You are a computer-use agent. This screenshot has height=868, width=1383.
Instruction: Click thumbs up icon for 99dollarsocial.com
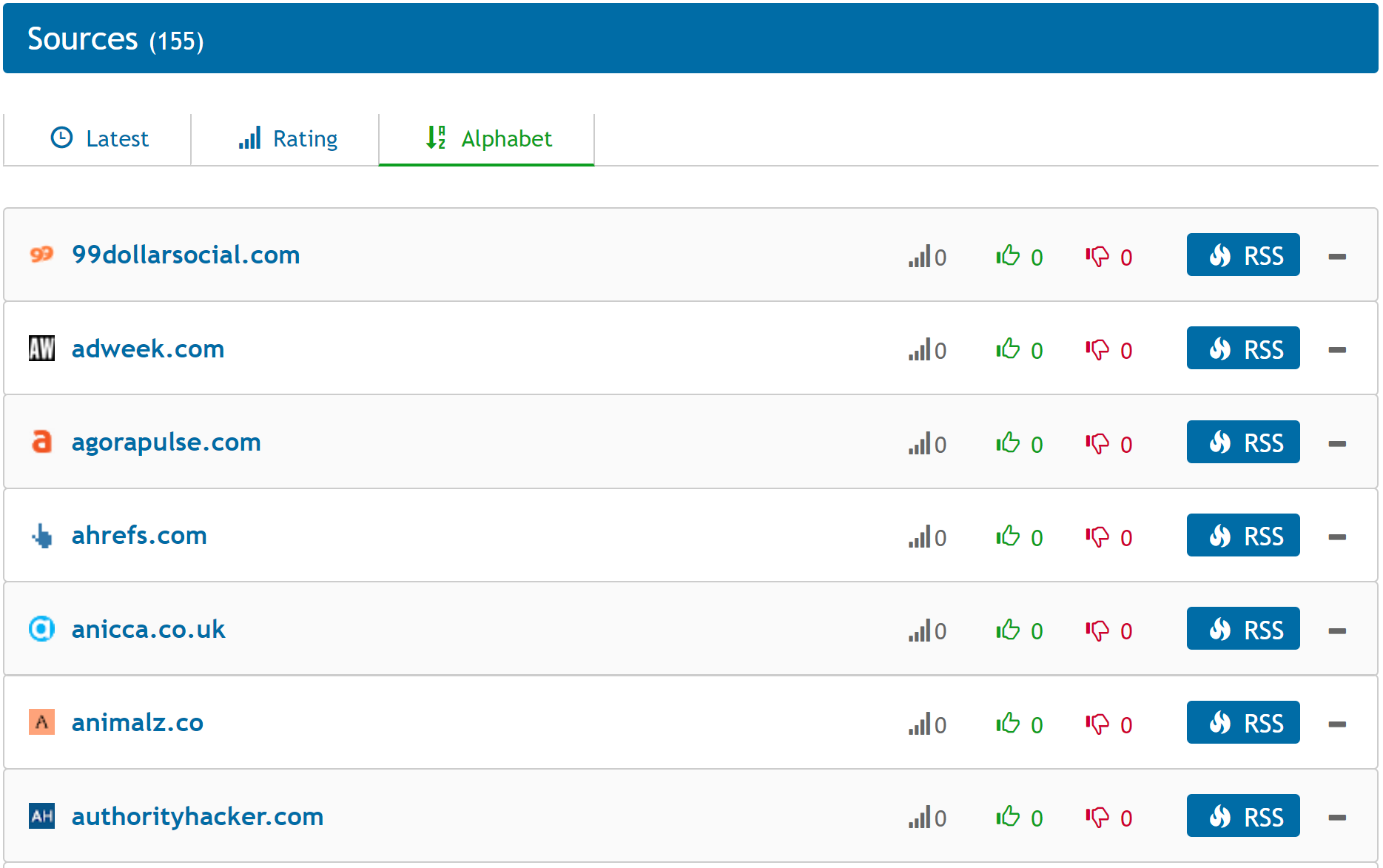(1008, 255)
